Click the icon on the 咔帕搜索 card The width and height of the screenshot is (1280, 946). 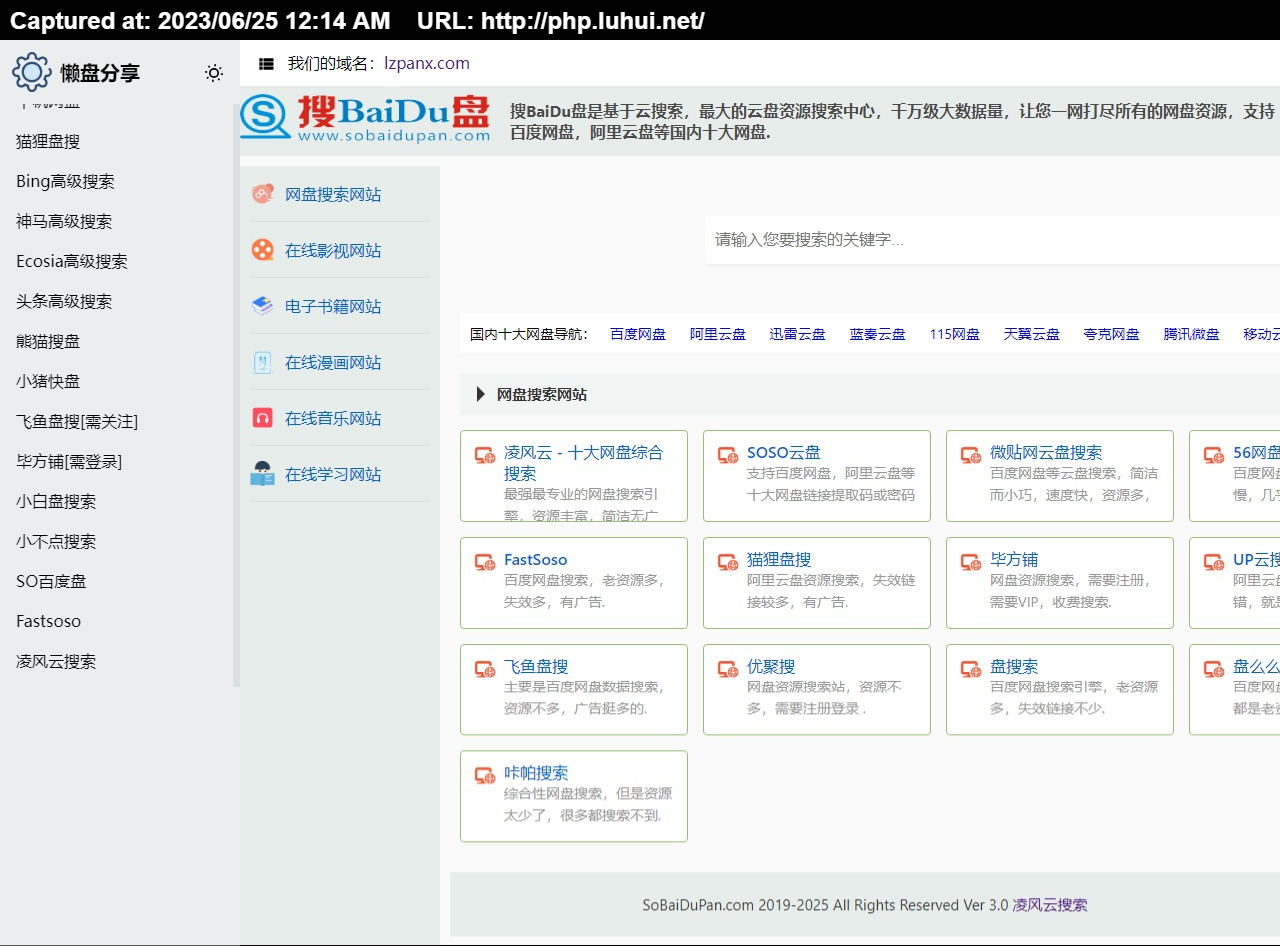(485, 775)
